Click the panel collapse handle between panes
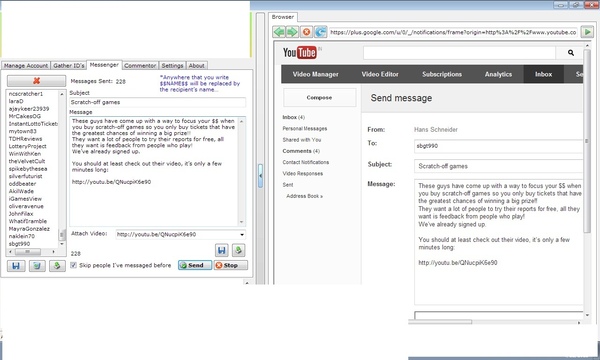The image size is (600, 360). [x=261, y=176]
